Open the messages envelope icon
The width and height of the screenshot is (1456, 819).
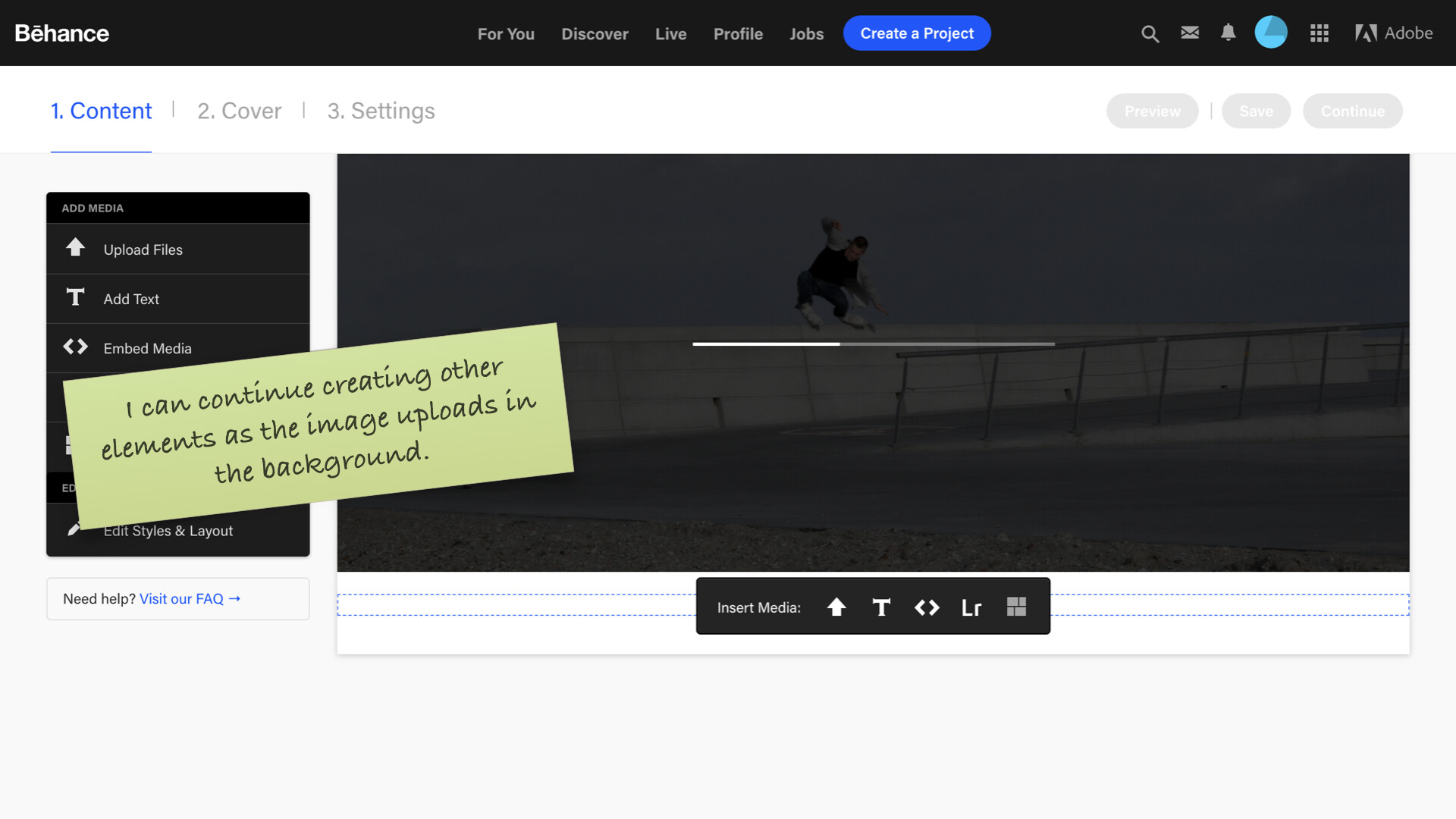(x=1190, y=33)
